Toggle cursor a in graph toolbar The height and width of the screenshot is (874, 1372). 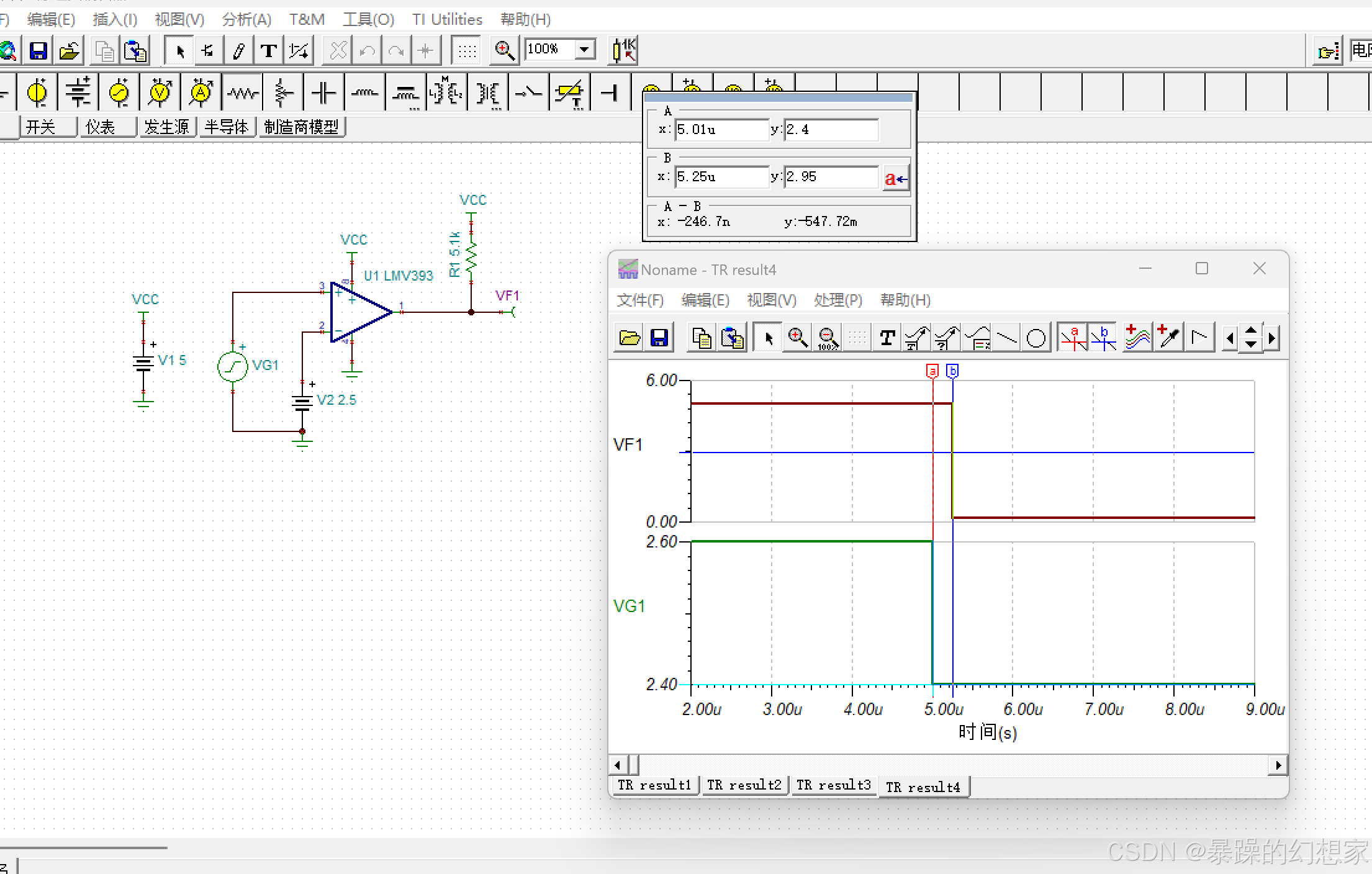pos(1073,338)
